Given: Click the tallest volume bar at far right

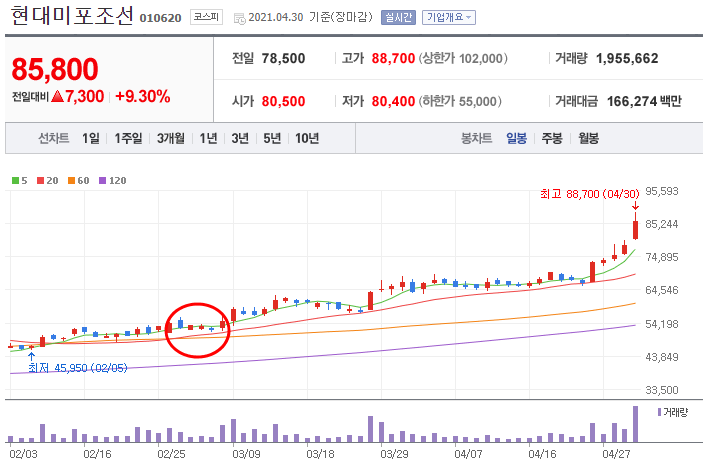Looking at the screenshot, I should [635, 424].
